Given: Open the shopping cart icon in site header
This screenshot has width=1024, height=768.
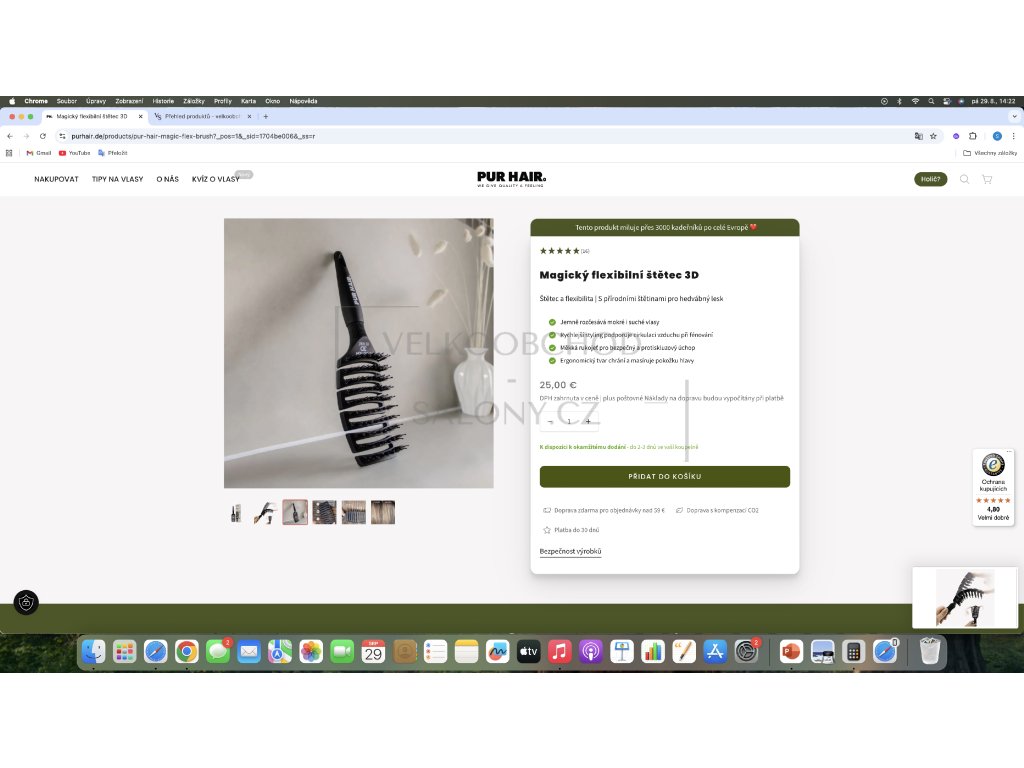Looking at the screenshot, I should tap(987, 179).
